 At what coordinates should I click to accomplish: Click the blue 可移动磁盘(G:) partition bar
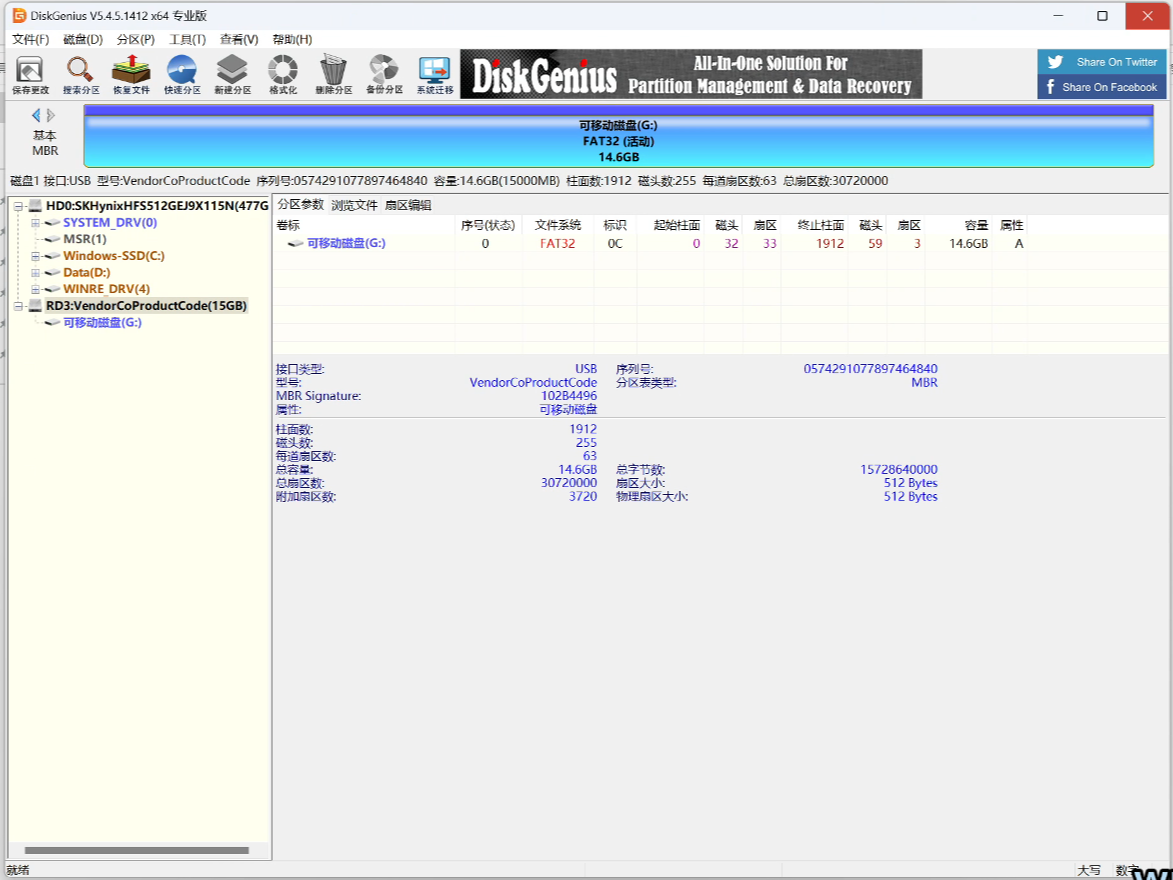(x=618, y=135)
